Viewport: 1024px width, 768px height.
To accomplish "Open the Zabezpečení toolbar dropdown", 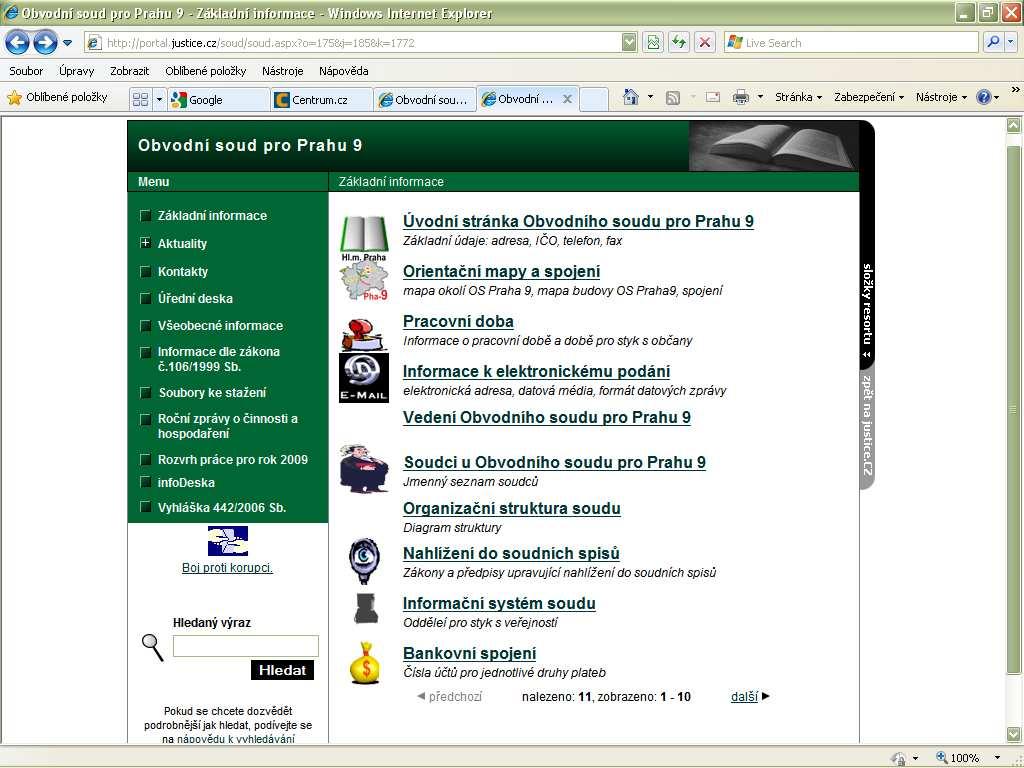I will (869, 97).
